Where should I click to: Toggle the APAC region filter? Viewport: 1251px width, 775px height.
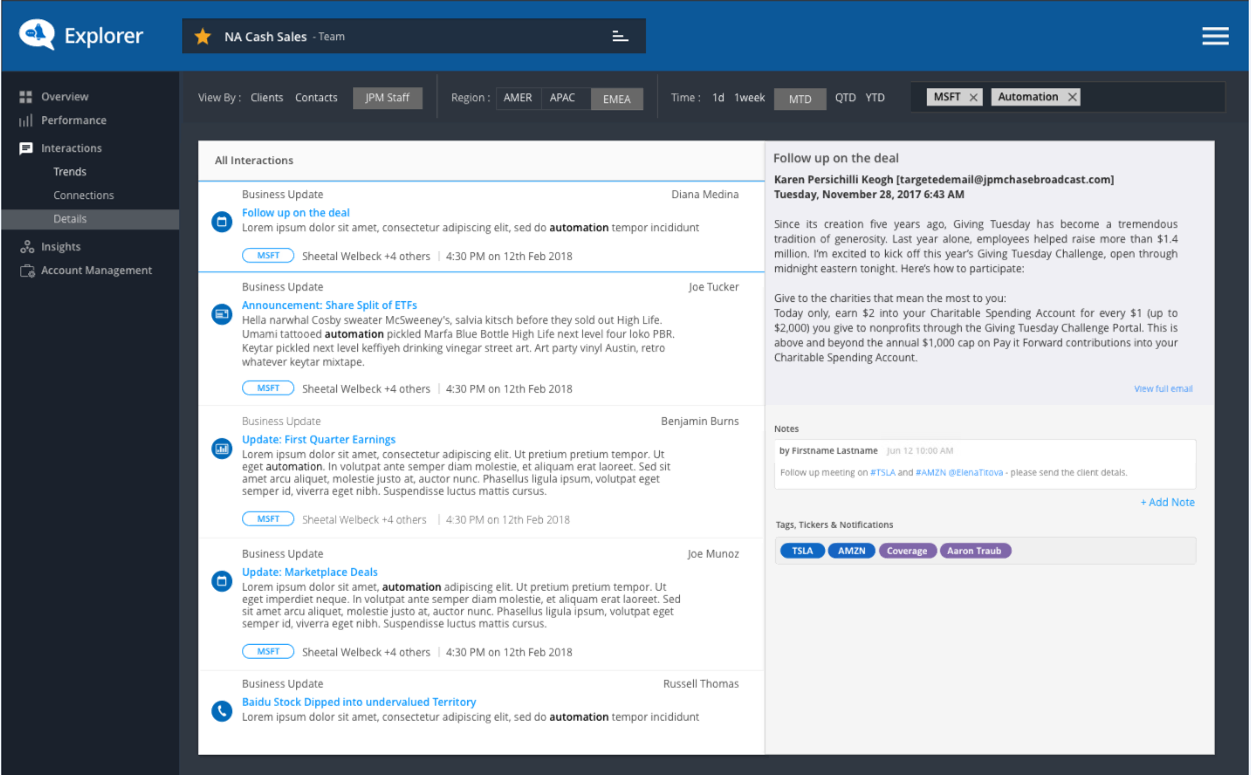(563, 98)
